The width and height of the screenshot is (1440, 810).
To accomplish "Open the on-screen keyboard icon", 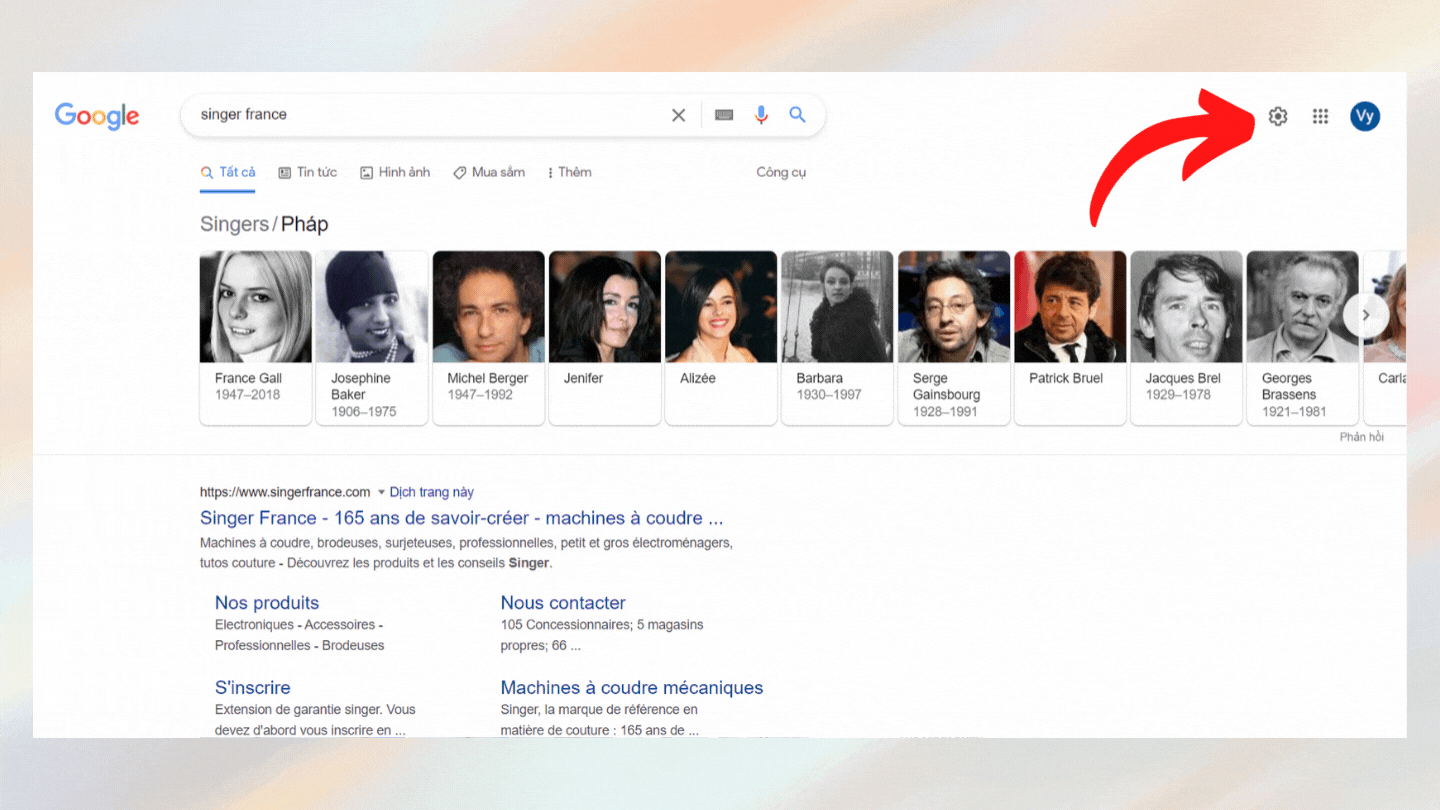I will click(724, 115).
